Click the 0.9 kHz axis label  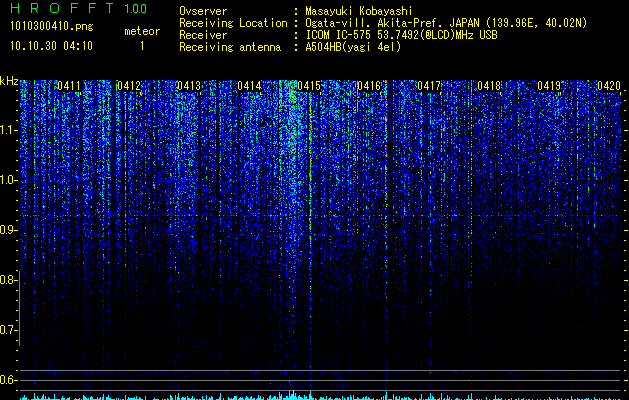(8, 230)
